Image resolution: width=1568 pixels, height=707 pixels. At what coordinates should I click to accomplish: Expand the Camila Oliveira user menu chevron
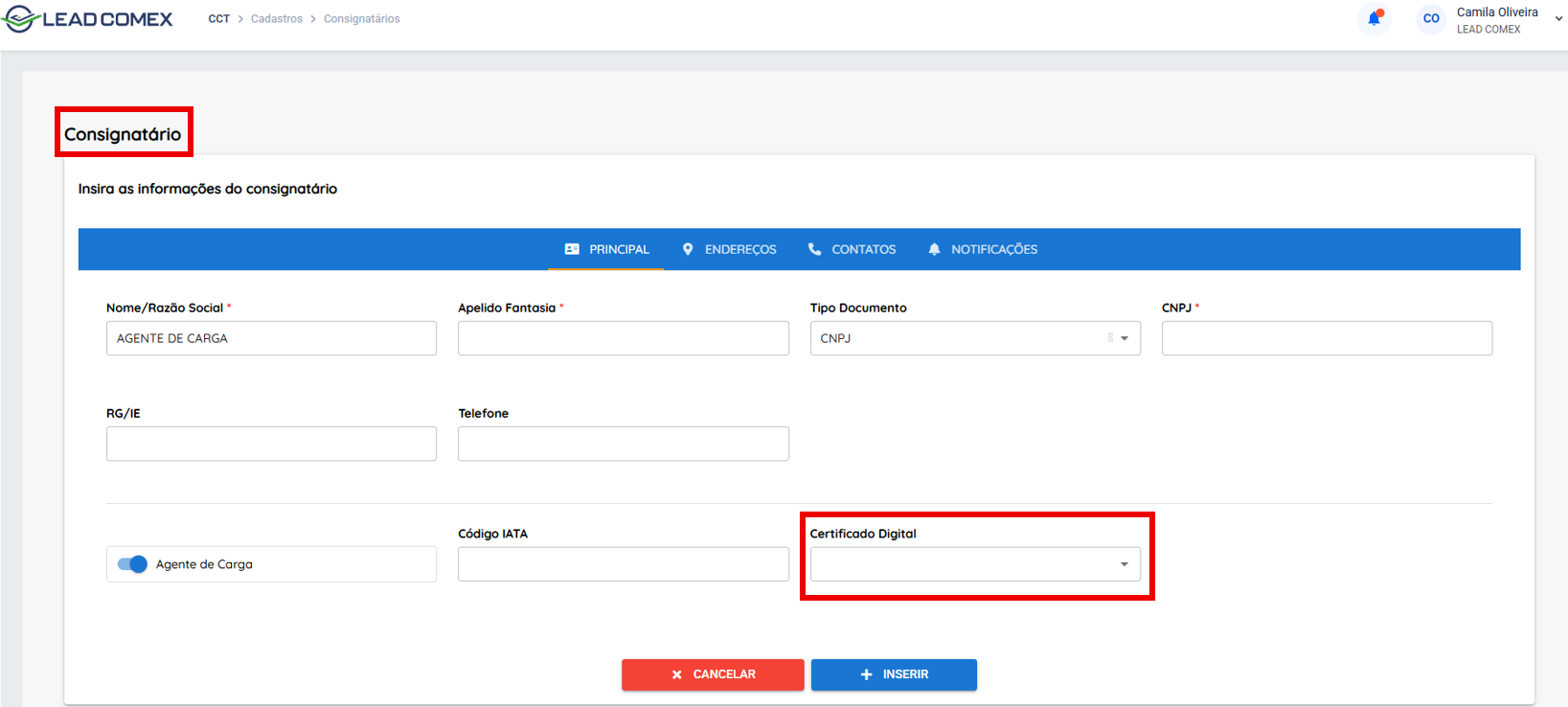click(1558, 19)
